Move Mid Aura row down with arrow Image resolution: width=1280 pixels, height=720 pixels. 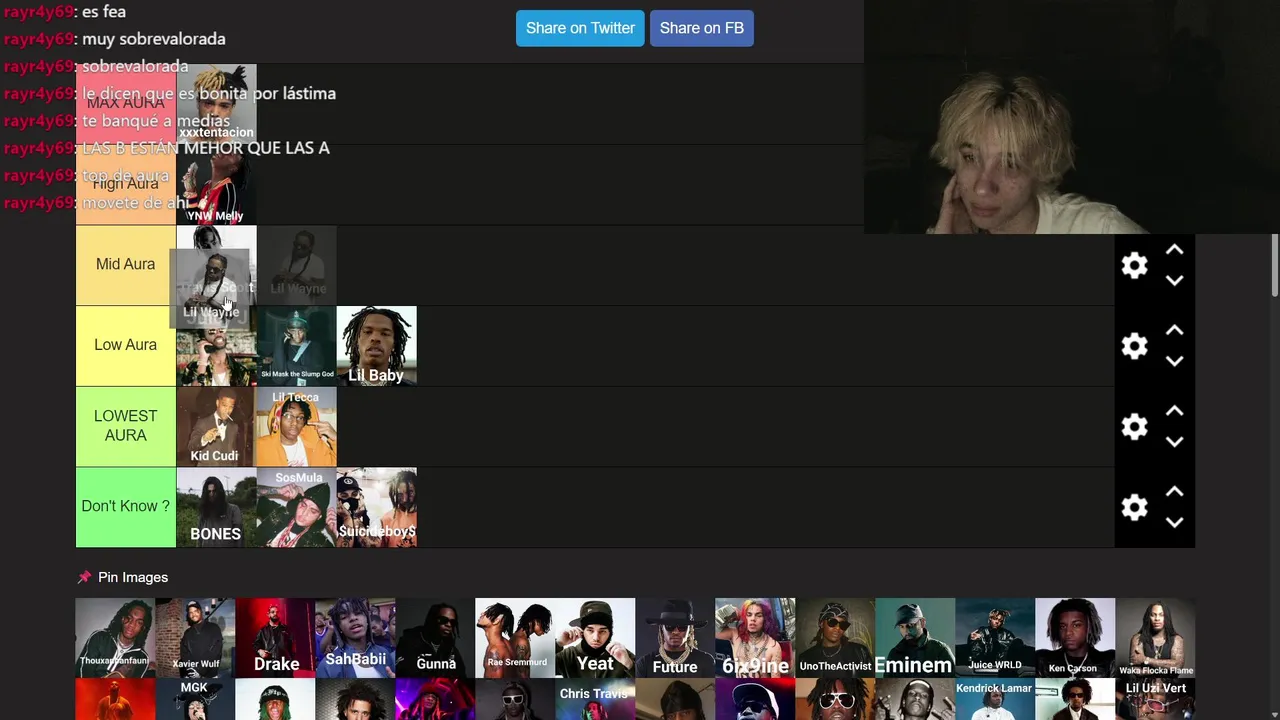coord(1174,281)
